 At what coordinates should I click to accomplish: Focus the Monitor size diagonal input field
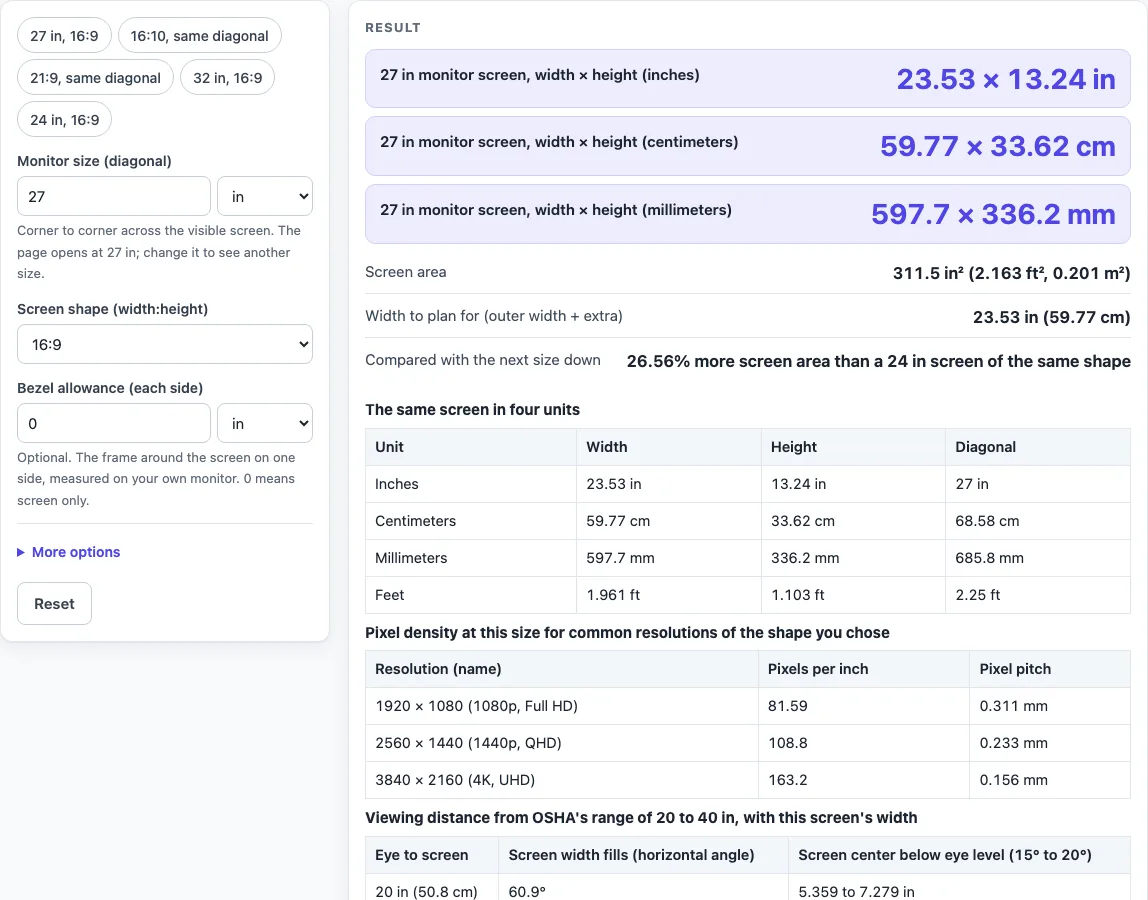point(114,196)
